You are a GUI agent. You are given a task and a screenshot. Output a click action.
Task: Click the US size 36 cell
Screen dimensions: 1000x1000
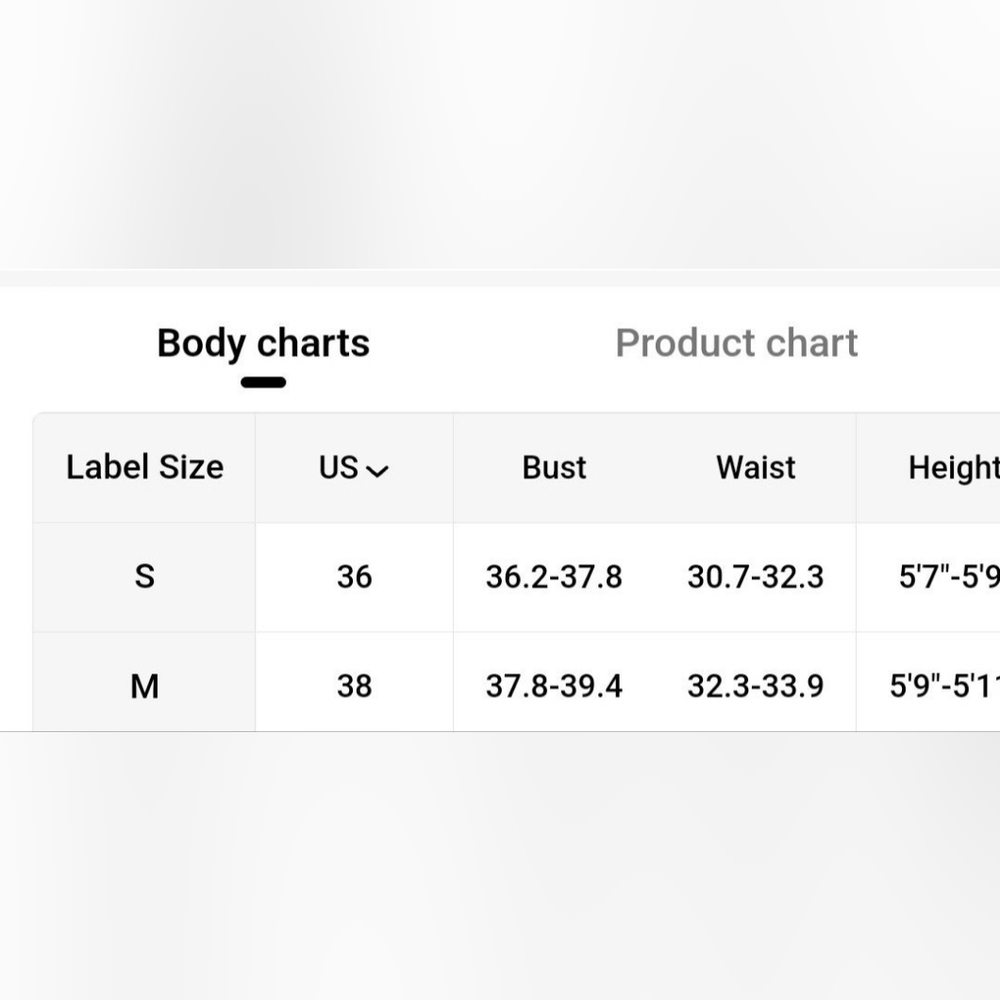coord(354,577)
